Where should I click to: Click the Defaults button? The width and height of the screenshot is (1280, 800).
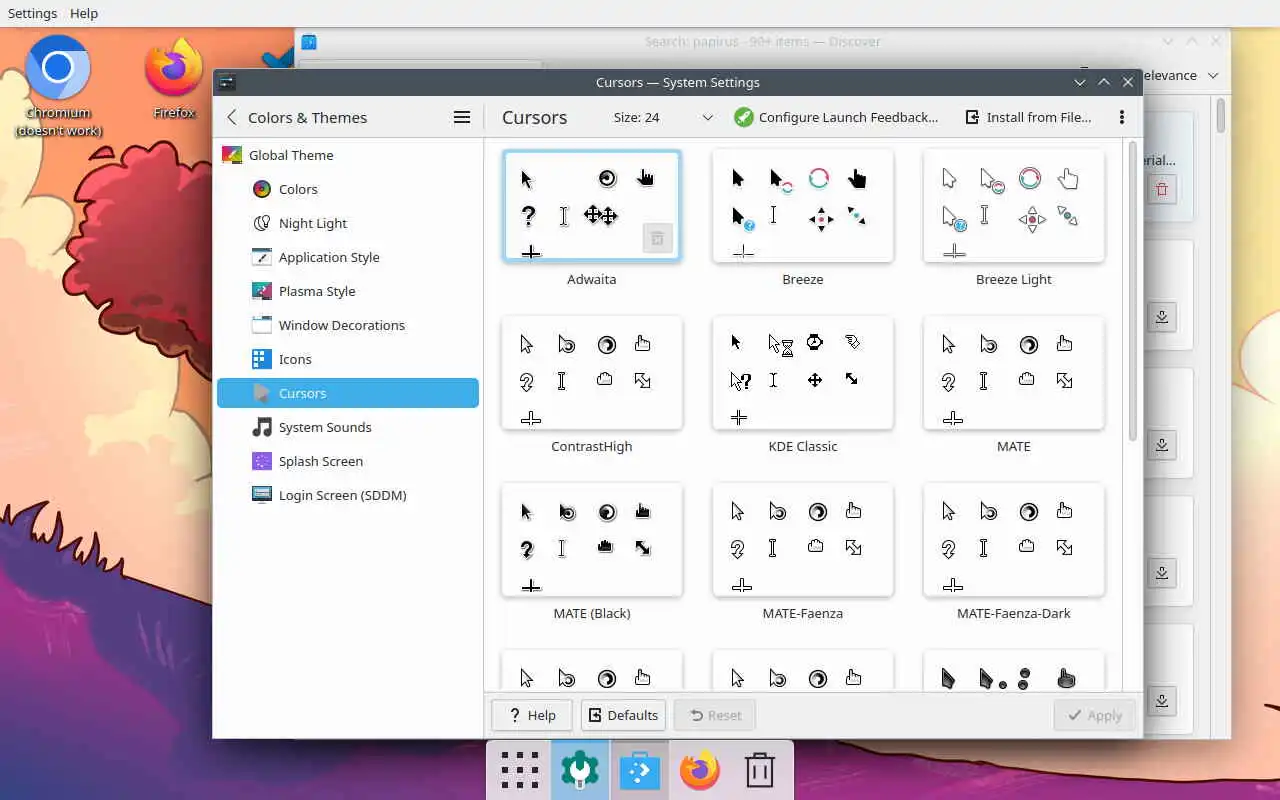623,715
